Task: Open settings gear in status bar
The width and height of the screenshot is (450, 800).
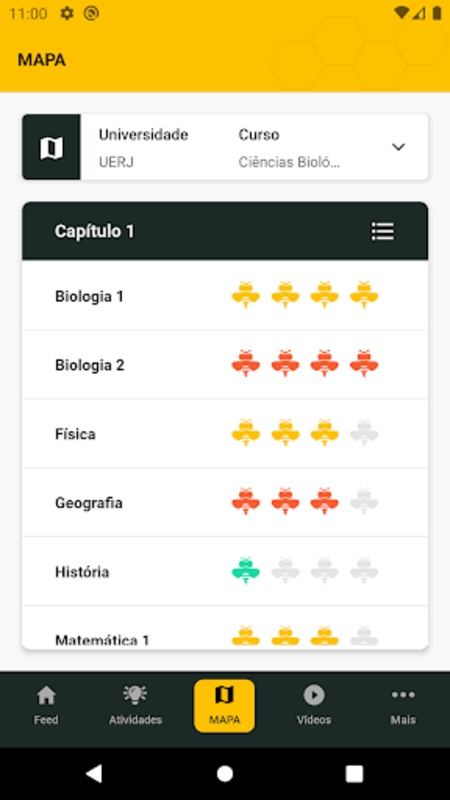Action: click(x=67, y=13)
